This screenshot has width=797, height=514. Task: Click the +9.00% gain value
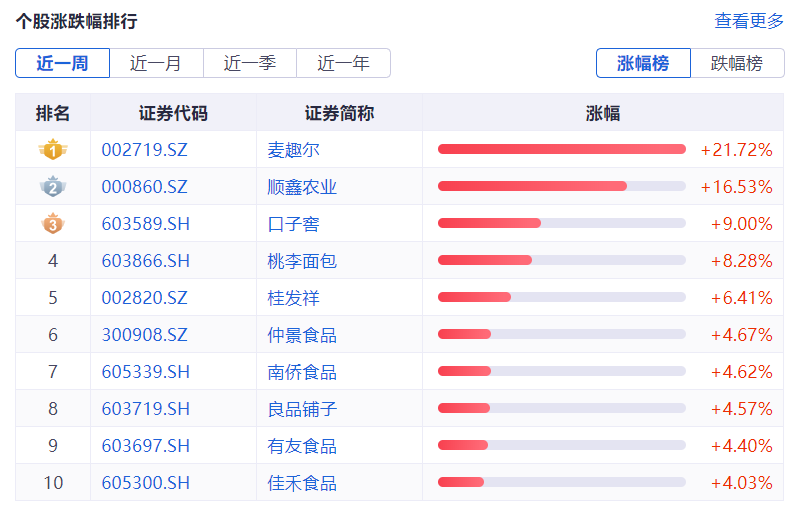[742, 224]
